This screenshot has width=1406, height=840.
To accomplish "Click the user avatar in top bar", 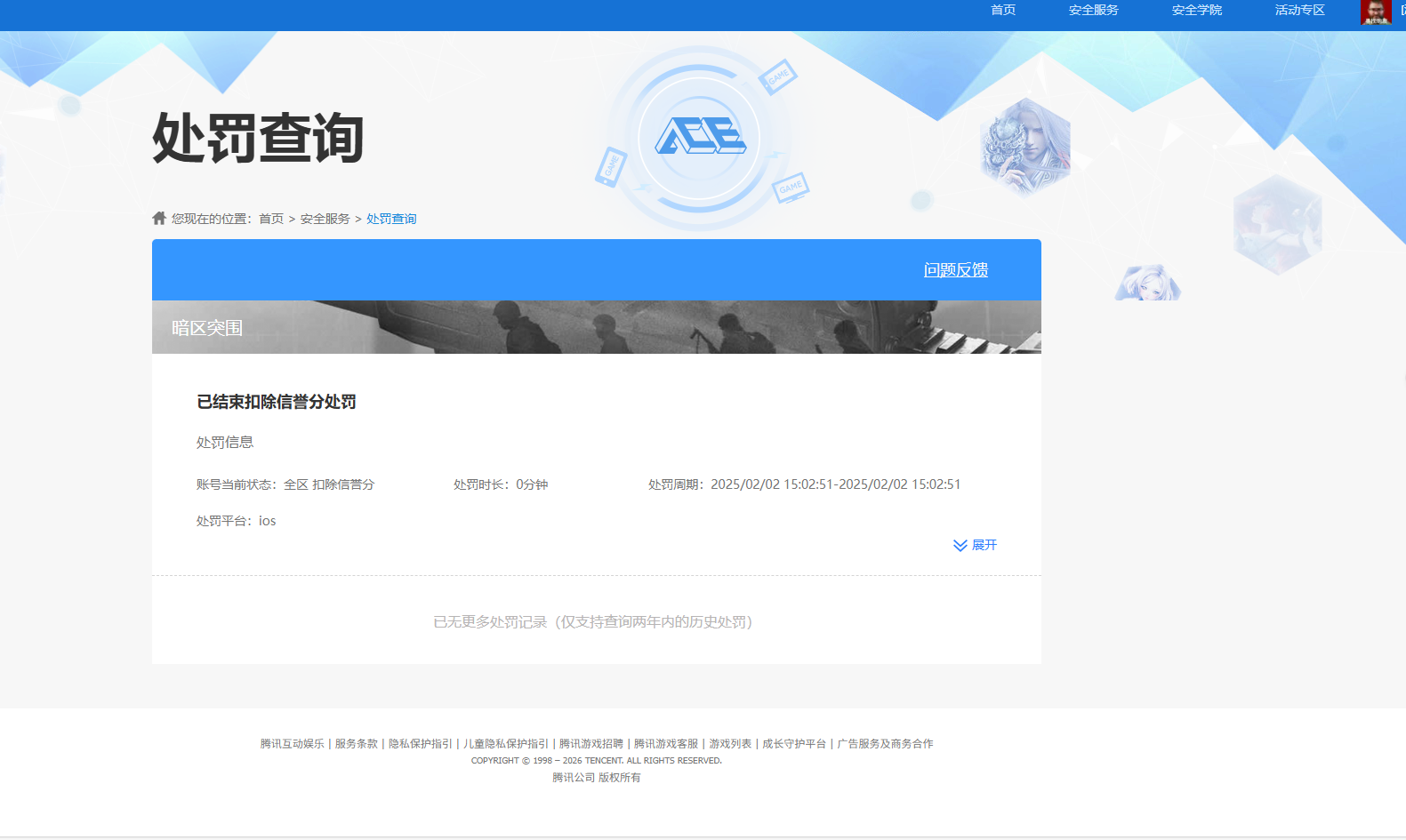I will click(x=1376, y=12).
